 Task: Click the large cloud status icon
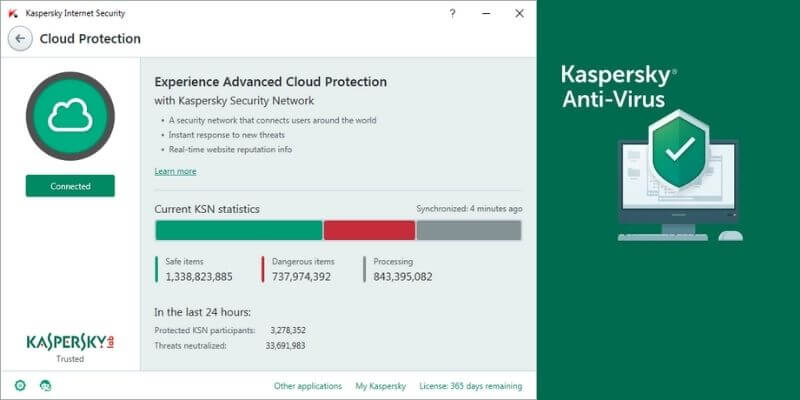point(70,116)
